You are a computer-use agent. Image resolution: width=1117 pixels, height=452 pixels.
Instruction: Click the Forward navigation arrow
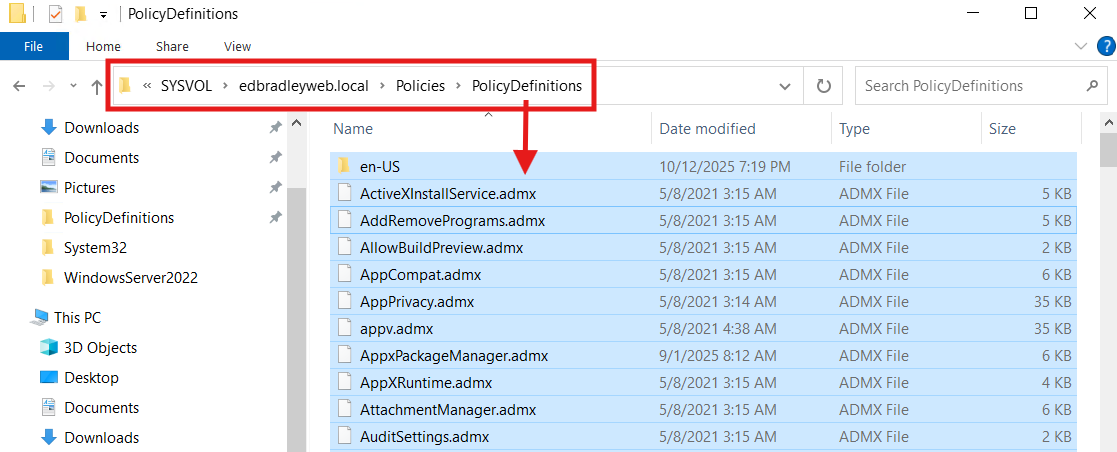tap(48, 86)
